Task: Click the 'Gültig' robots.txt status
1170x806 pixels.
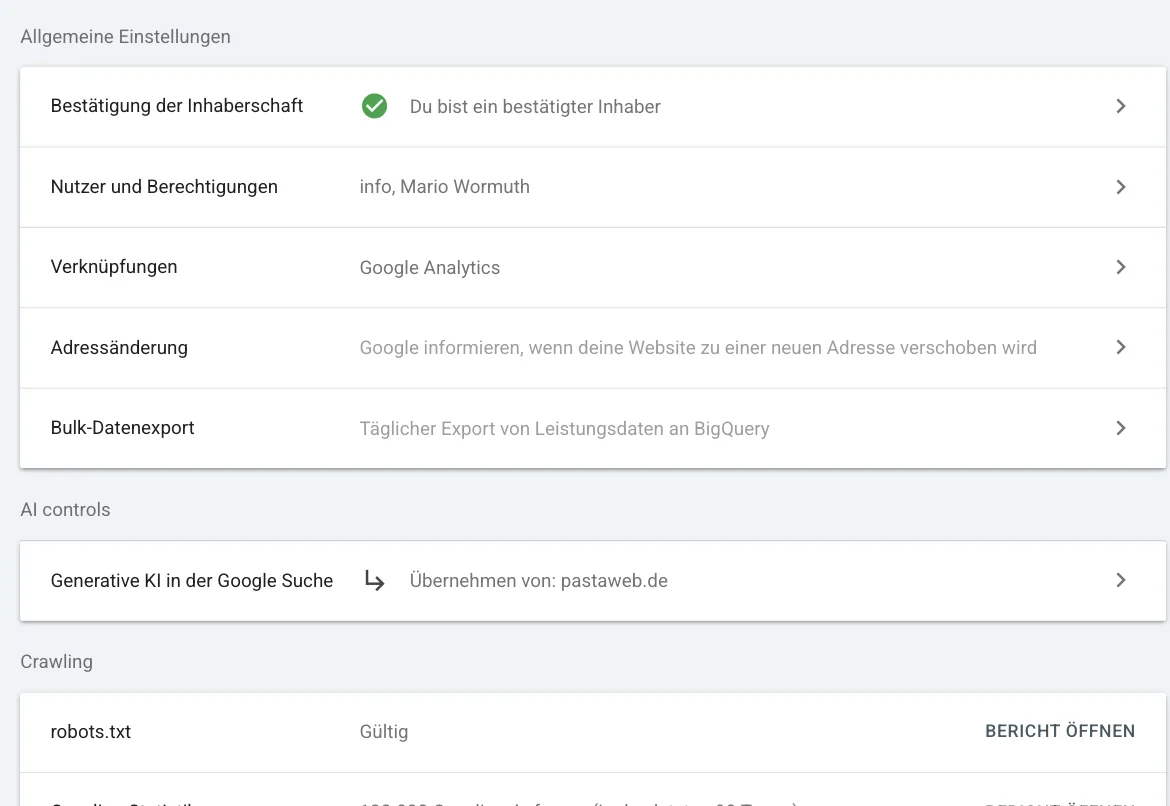Action: point(384,732)
